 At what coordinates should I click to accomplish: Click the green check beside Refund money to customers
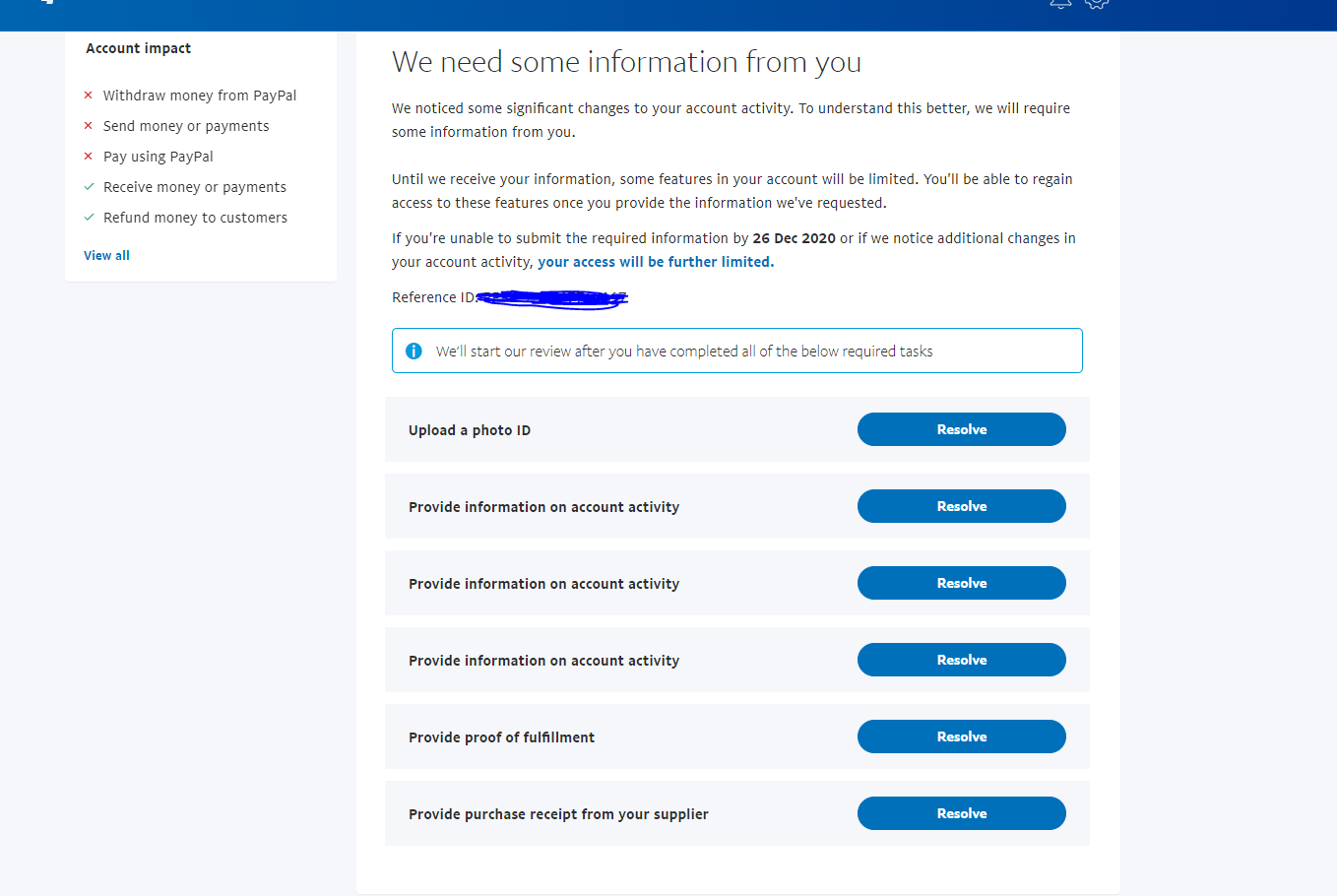[89, 218]
